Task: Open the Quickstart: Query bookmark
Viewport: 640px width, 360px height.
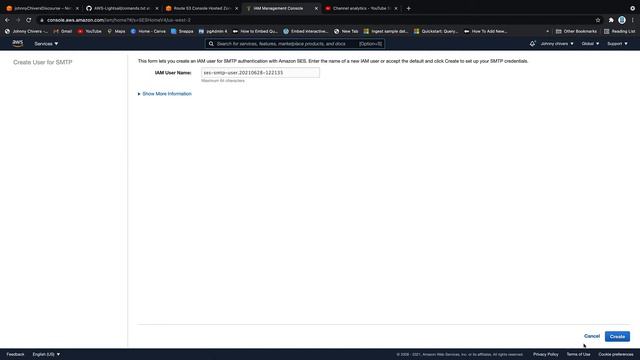Action: pyautogui.click(x=436, y=31)
